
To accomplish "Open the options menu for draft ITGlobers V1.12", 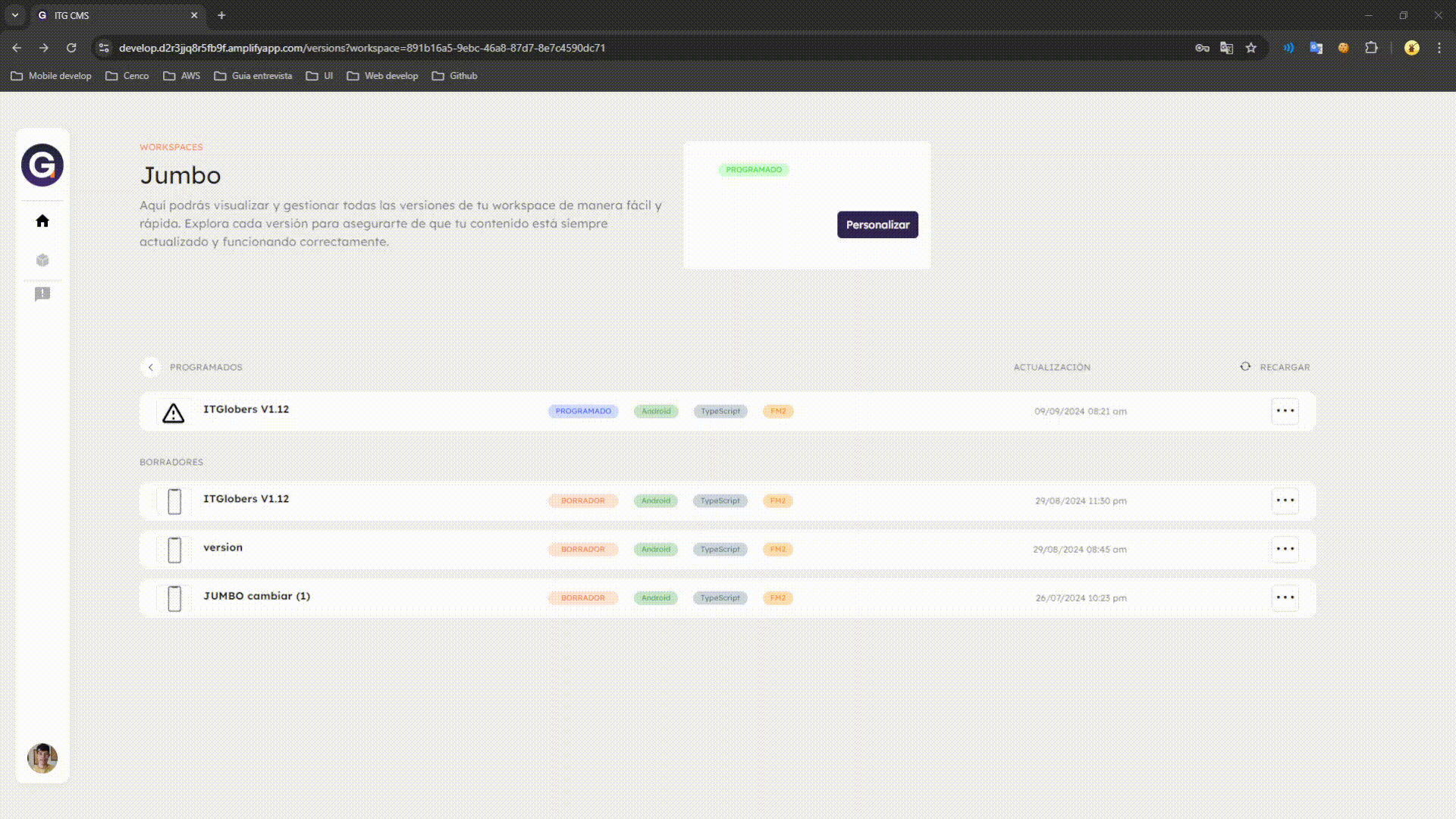I will pyautogui.click(x=1285, y=500).
